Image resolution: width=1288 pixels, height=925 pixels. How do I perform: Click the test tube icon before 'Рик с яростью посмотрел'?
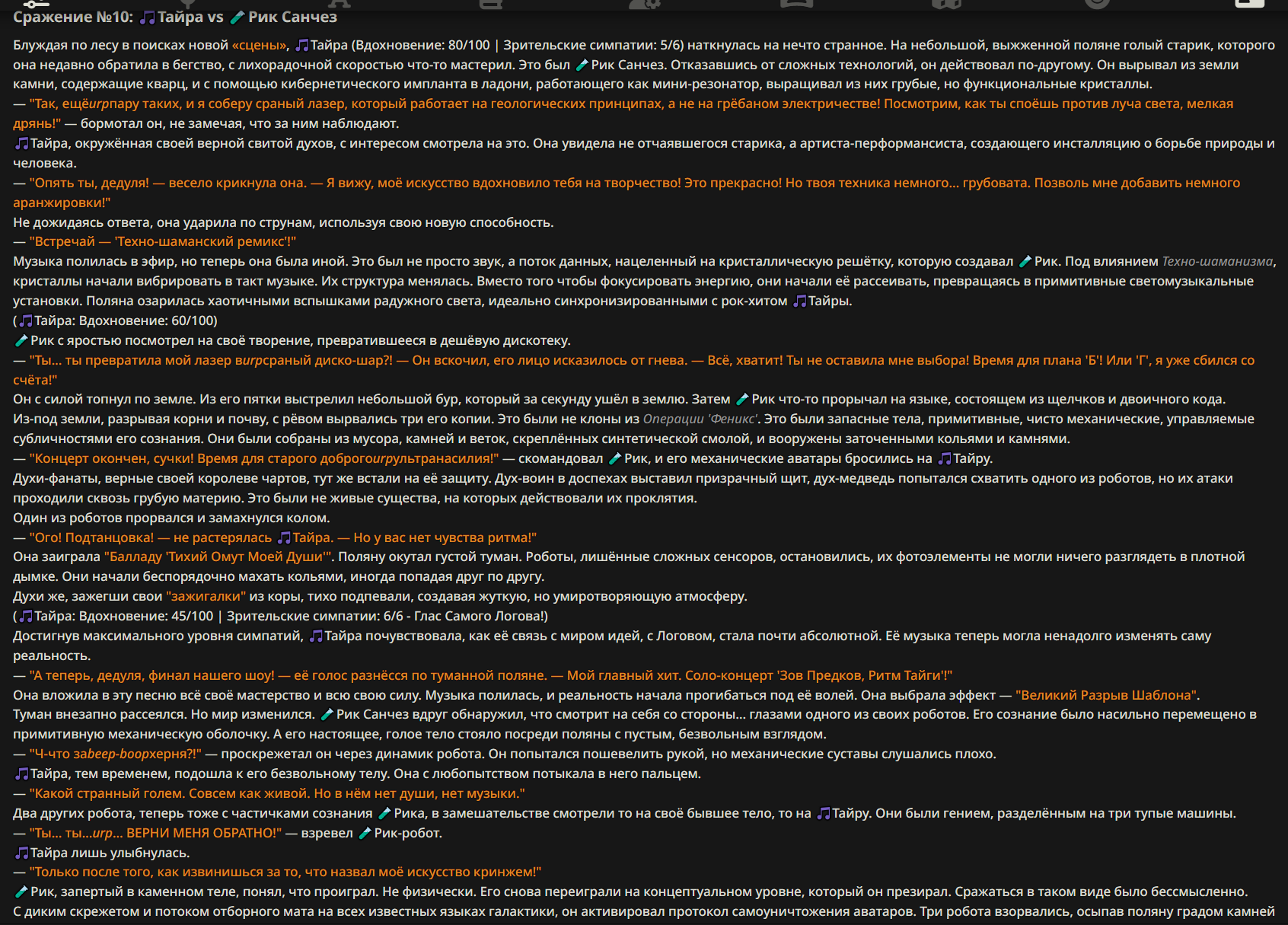[21, 340]
